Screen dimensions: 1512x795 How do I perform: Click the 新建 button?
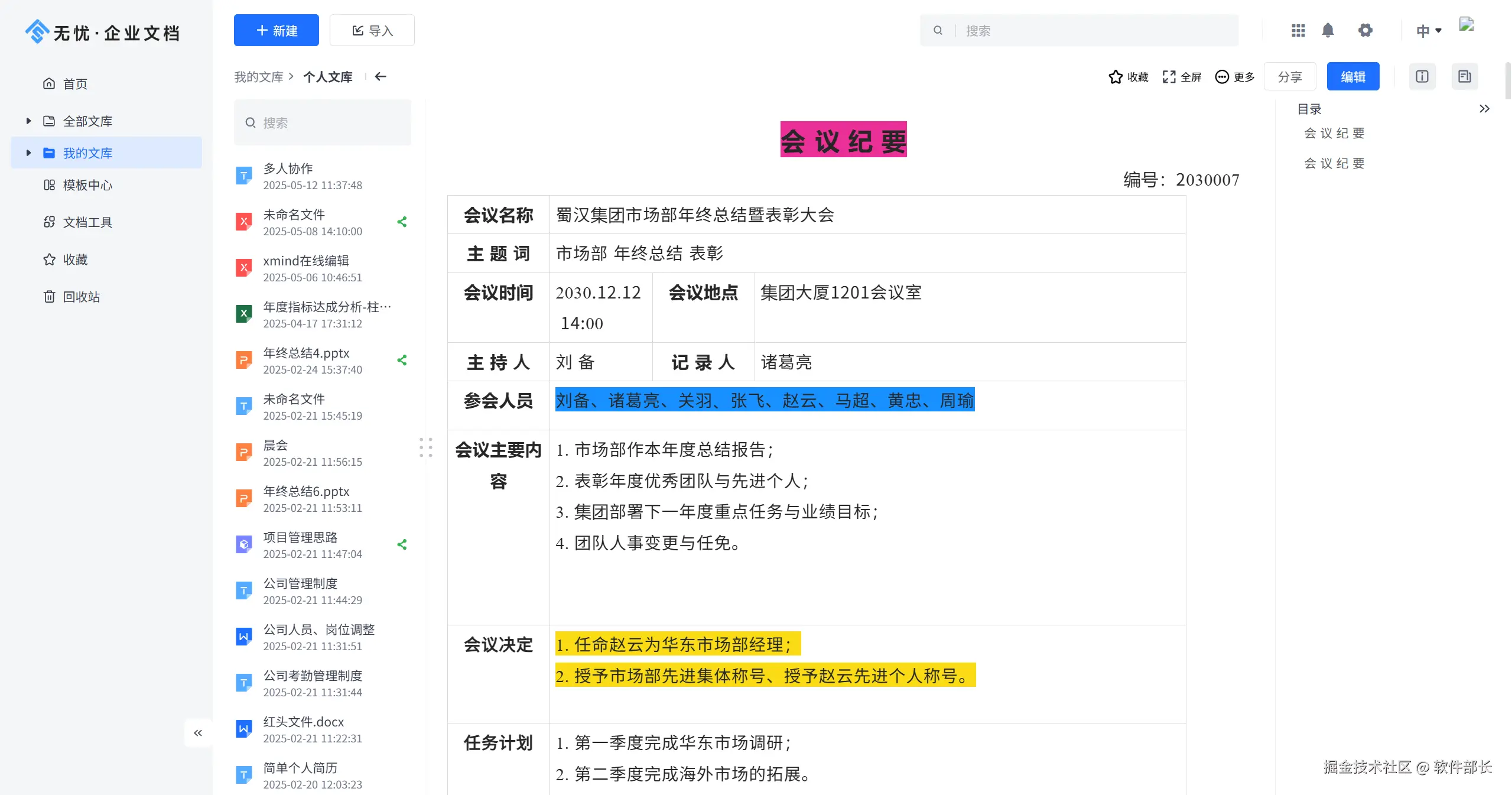[276, 30]
